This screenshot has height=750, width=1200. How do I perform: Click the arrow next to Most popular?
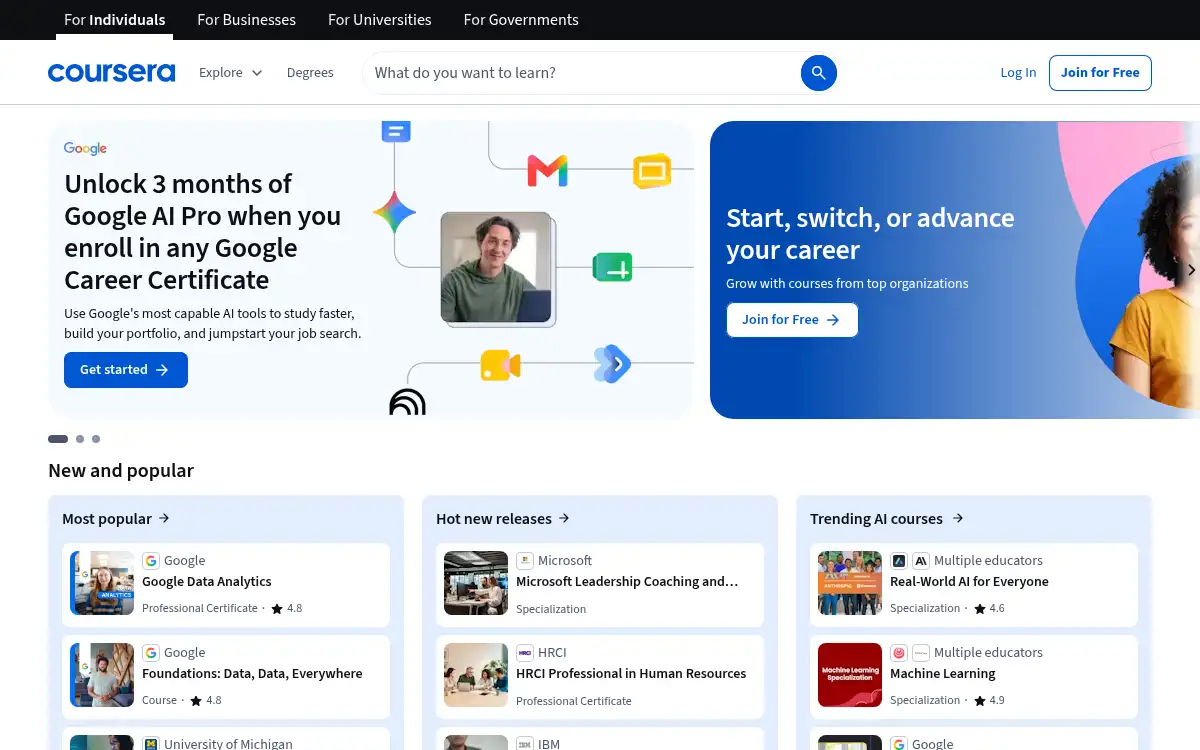coord(164,518)
